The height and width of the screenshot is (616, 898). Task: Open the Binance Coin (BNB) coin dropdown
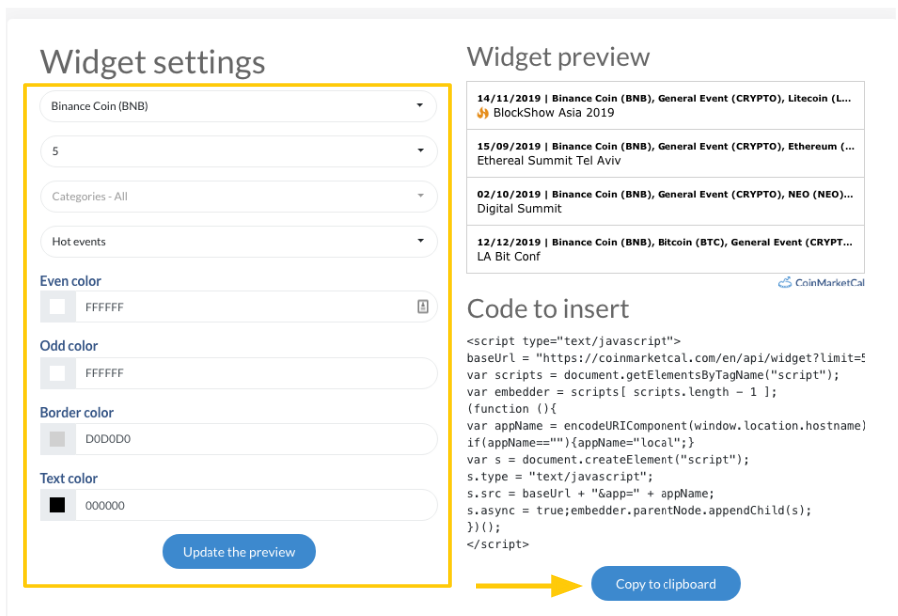coord(238,106)
